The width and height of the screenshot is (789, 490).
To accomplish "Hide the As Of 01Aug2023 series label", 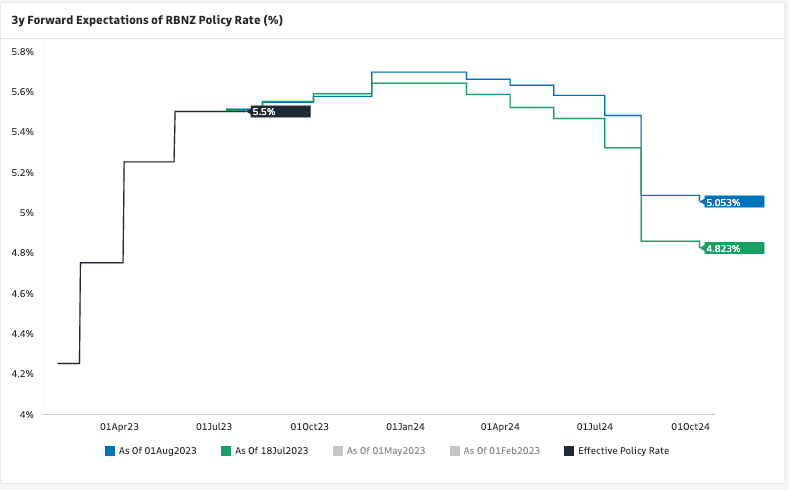I will (x=157, y=451).
